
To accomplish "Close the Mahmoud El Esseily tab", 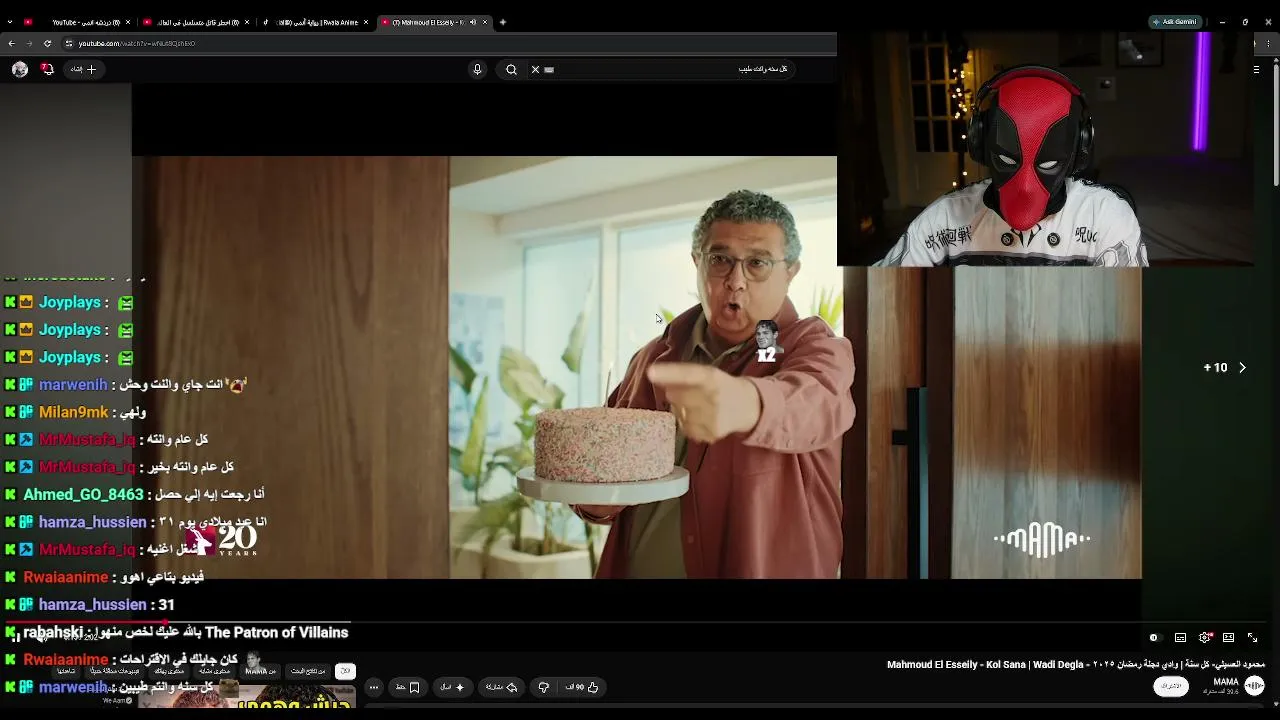I will [x=485, y=22].
